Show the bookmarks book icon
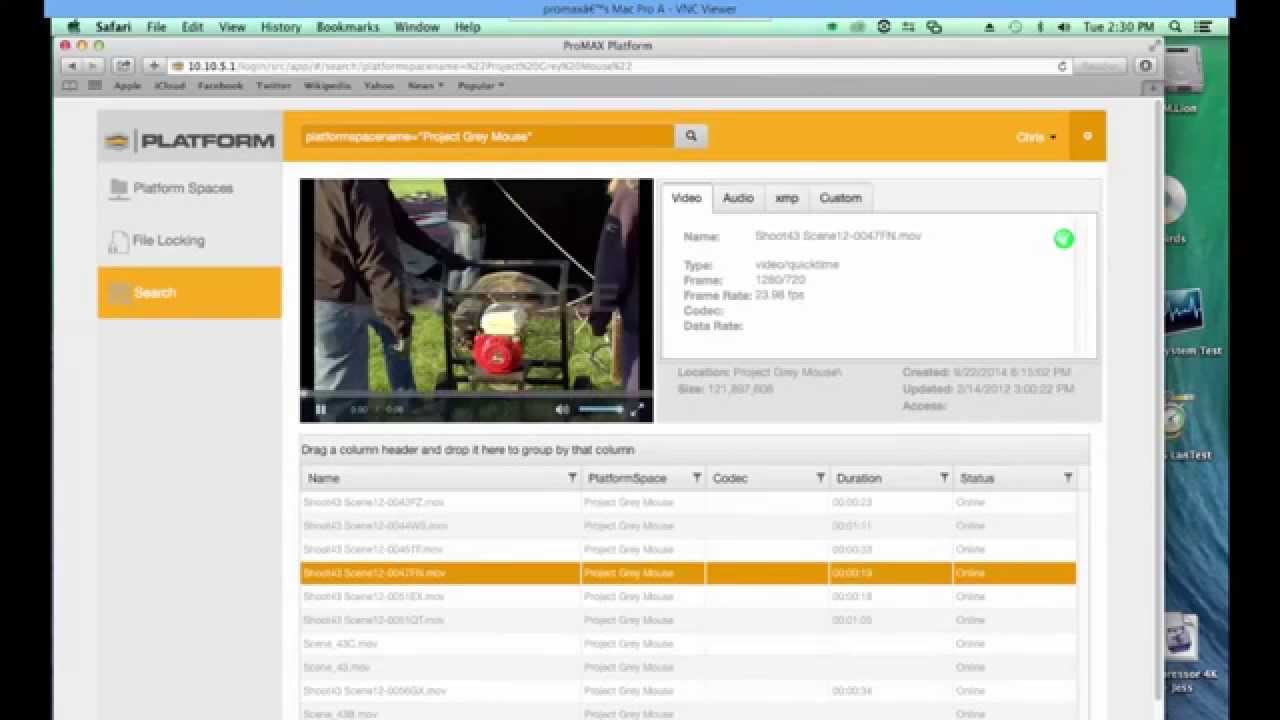This screenshot has width=1280, height=720. point(70,86)
